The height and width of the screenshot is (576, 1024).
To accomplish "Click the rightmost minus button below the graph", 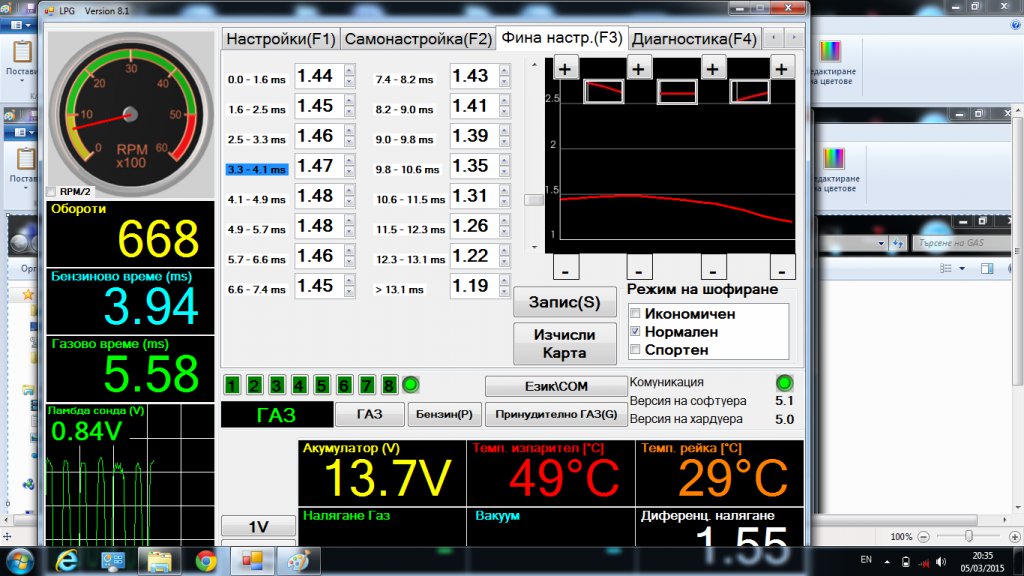I will tap(784, 268).
